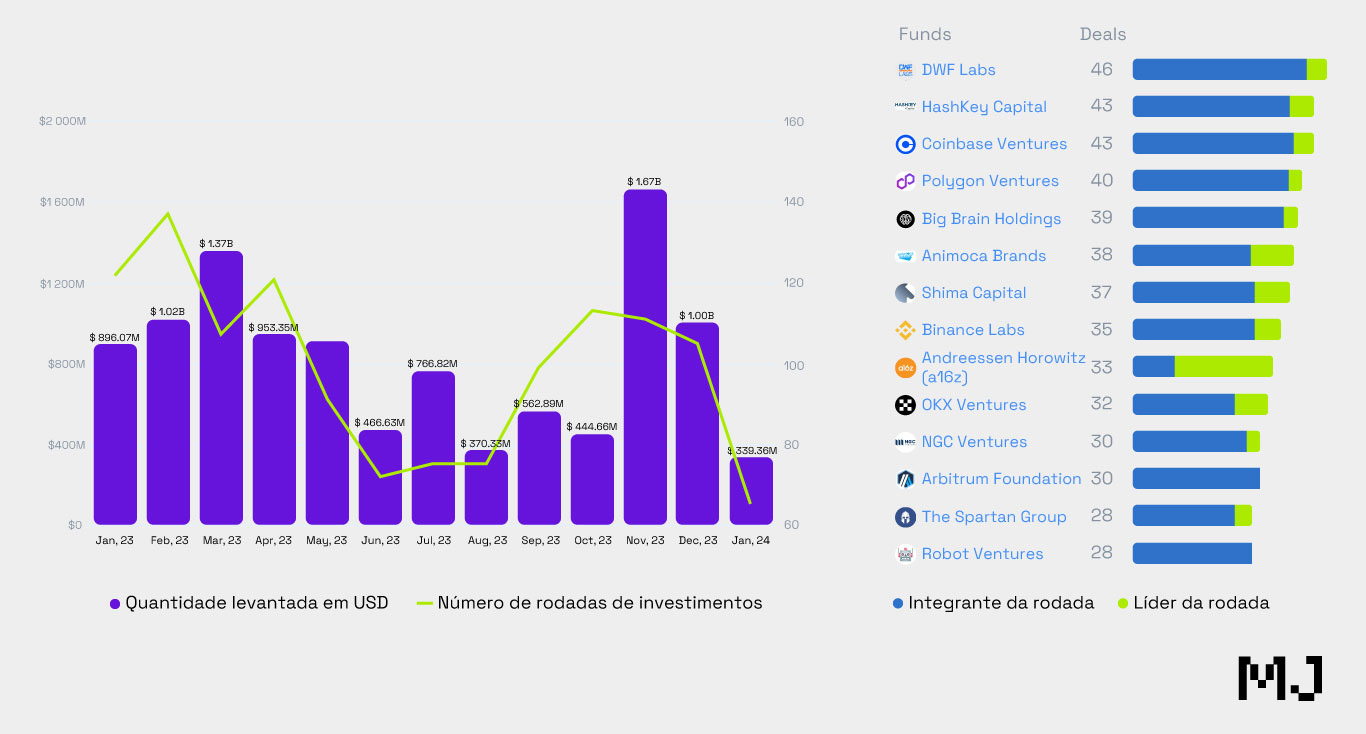Click the Polygon Ventures logo icon
The image size is (1366, 734).
point(905,181)
